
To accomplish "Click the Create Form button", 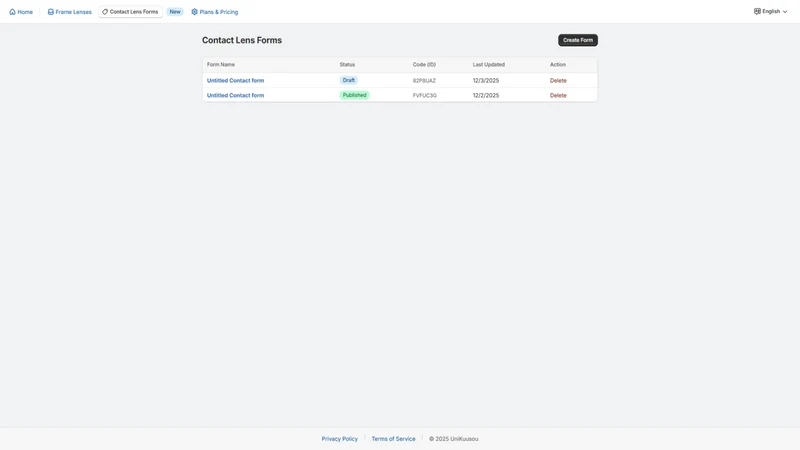I will (578, 40).
